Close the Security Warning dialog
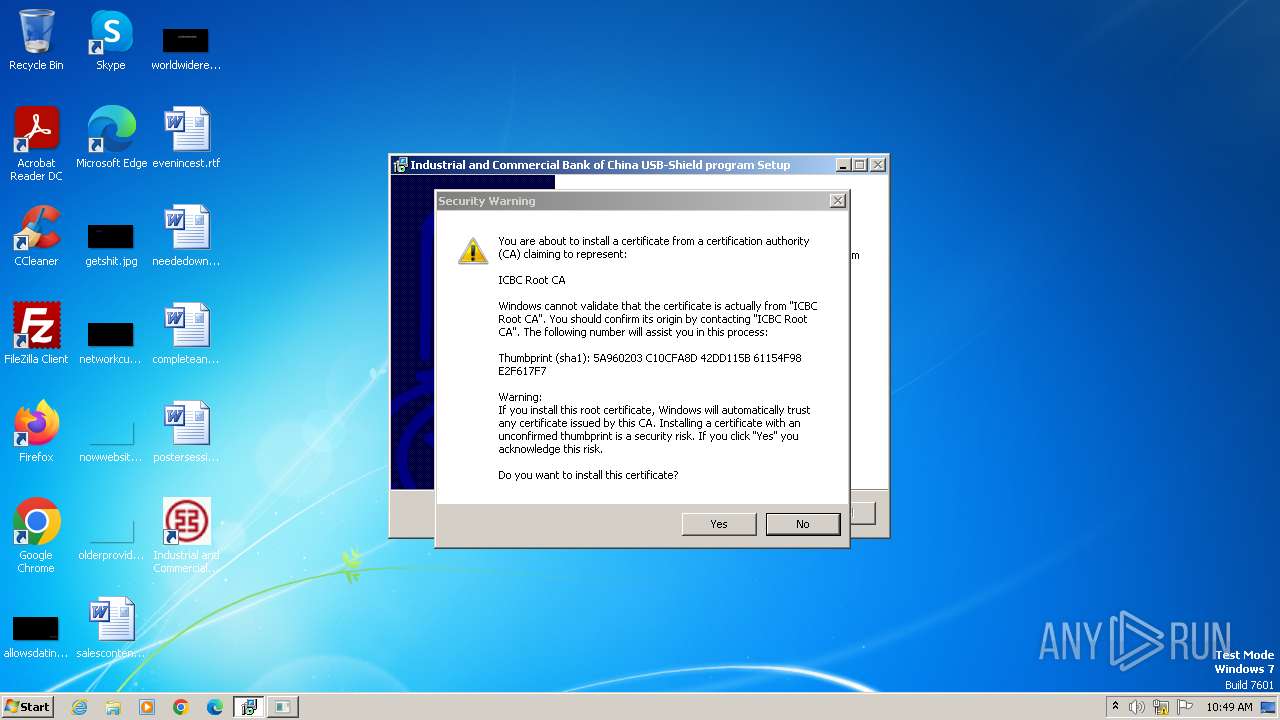This screenshot has width=1280, height=720. click(x=838, y=201)
